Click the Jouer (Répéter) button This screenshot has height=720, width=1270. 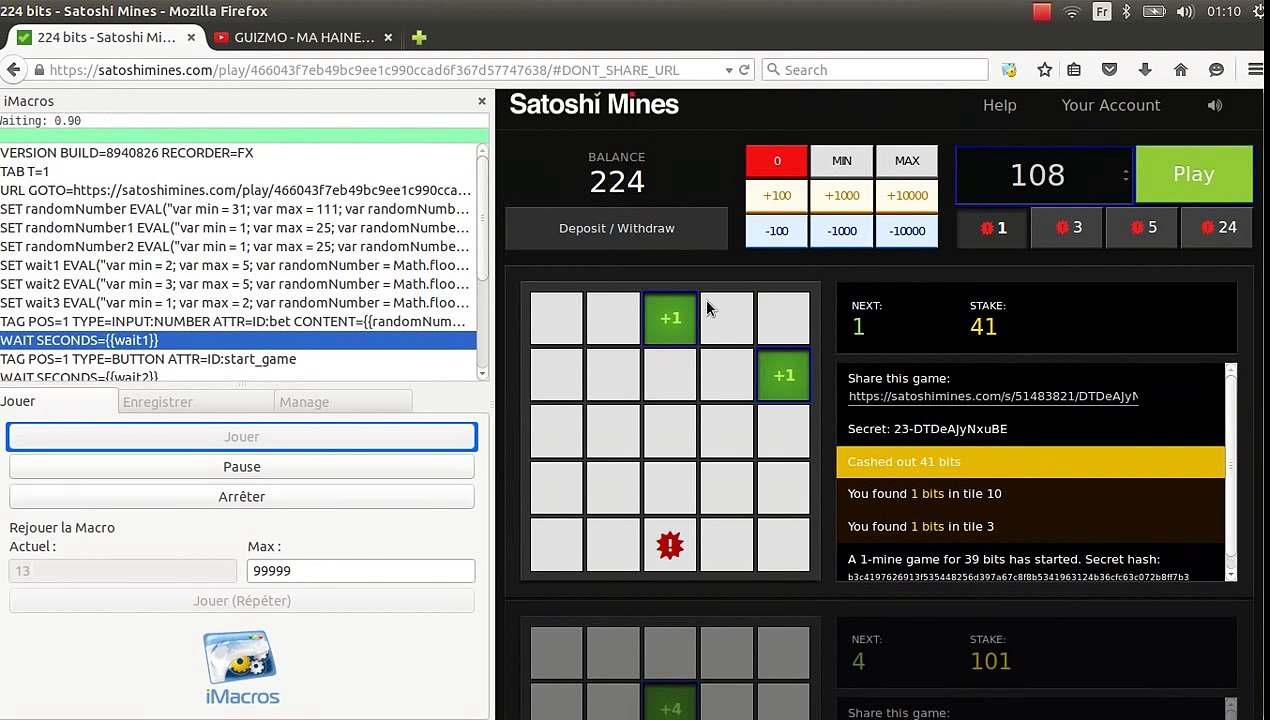(x=242, y=601)
